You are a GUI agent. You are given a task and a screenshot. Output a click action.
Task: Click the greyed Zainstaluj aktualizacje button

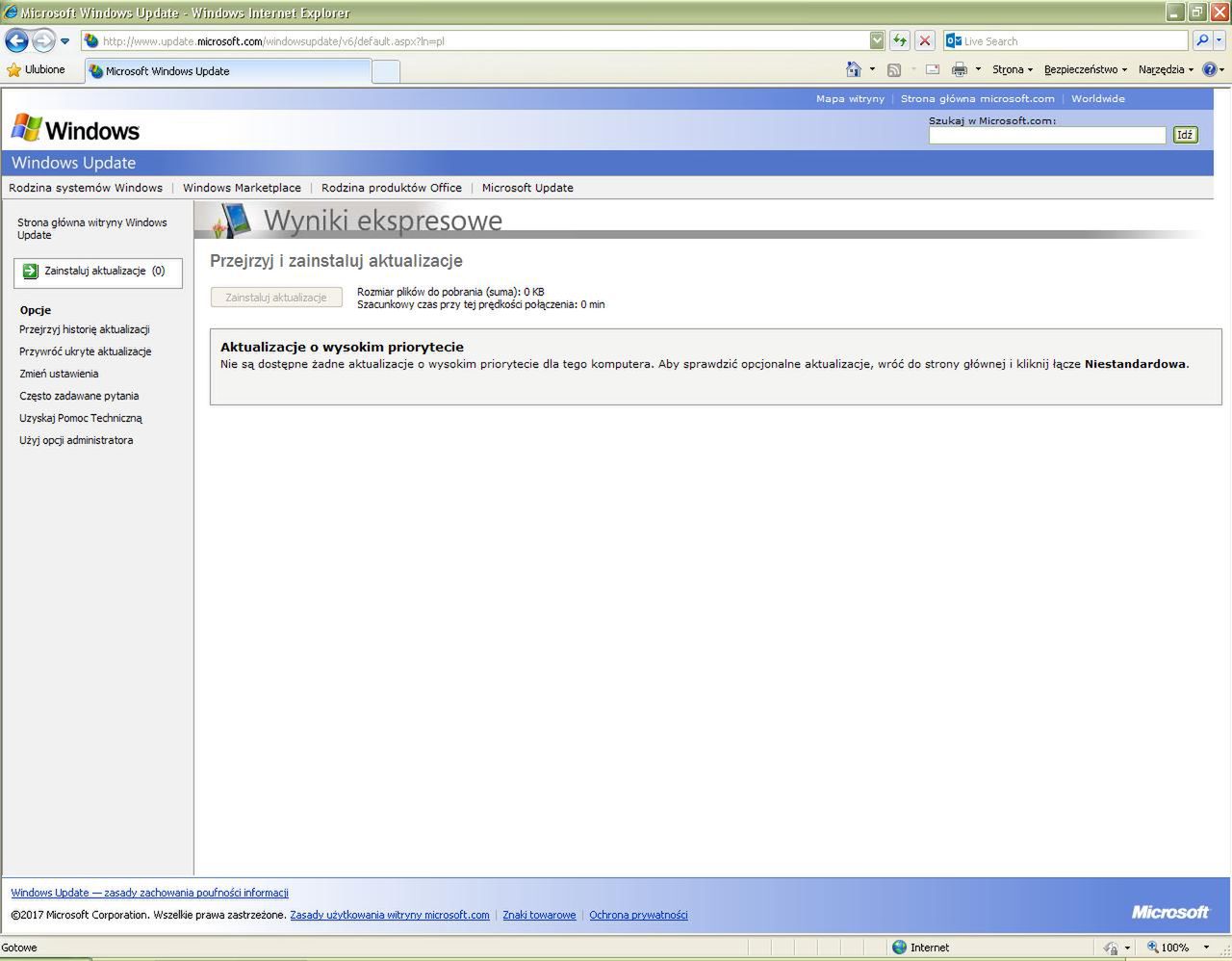click(276, 298)
